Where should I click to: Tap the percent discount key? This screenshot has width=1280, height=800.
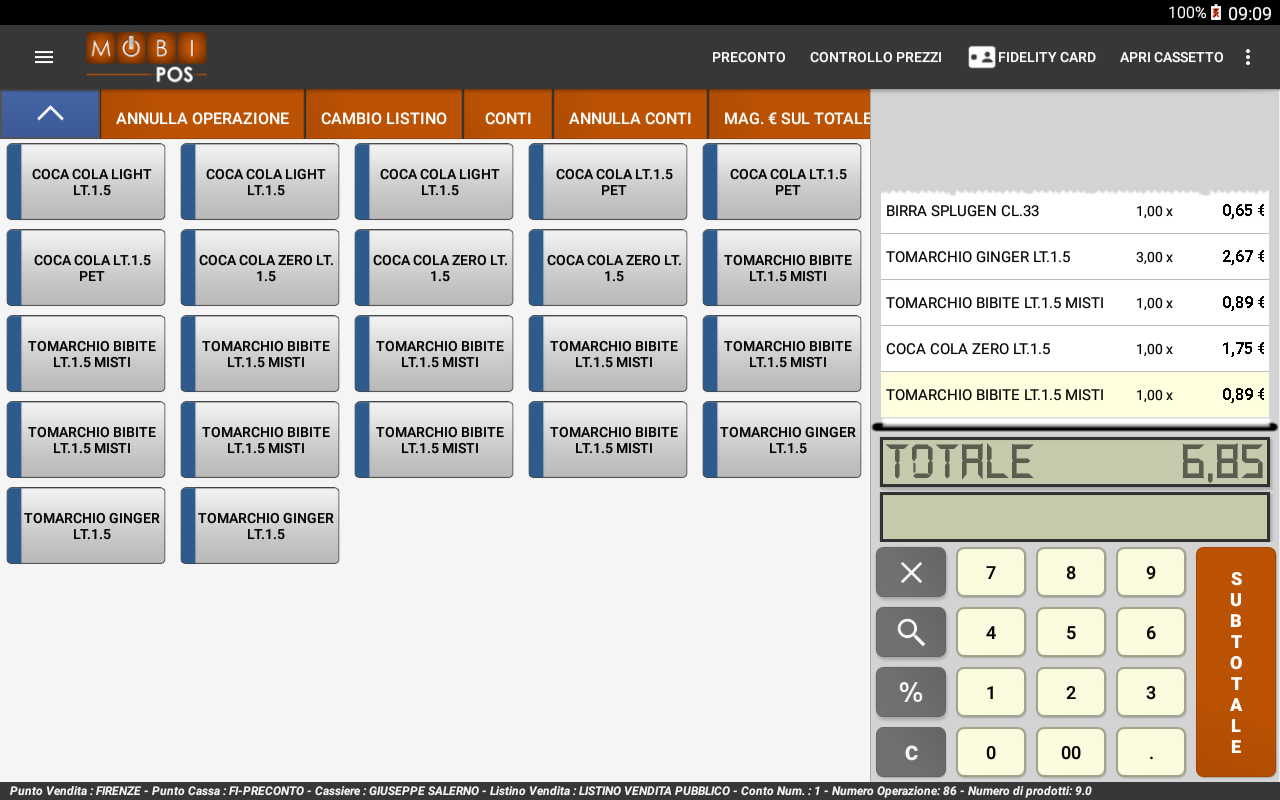point(911,692)
